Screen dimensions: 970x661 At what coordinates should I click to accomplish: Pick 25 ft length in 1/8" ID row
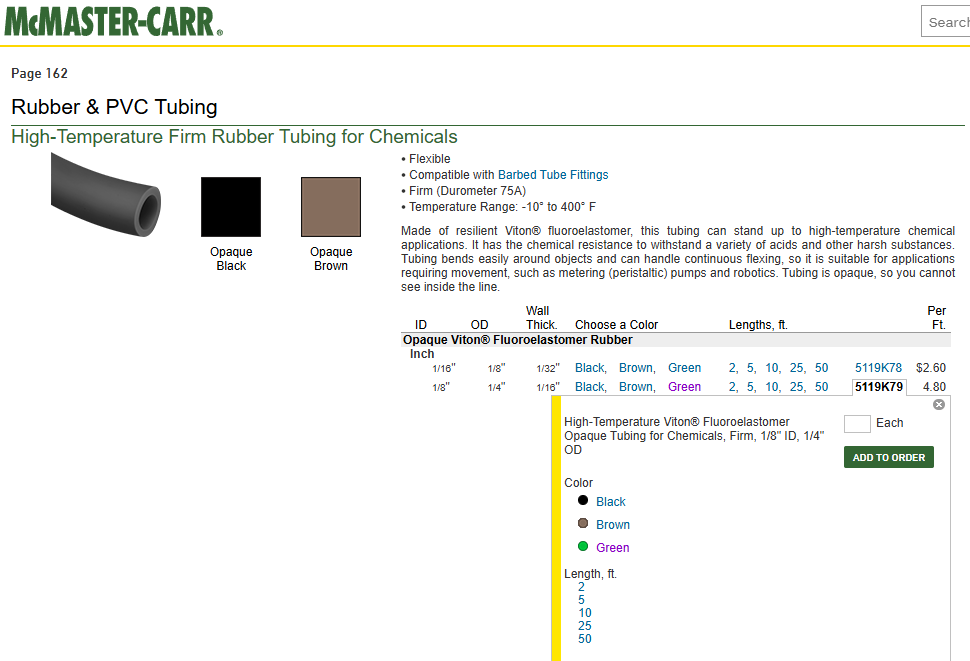point(797,387)
